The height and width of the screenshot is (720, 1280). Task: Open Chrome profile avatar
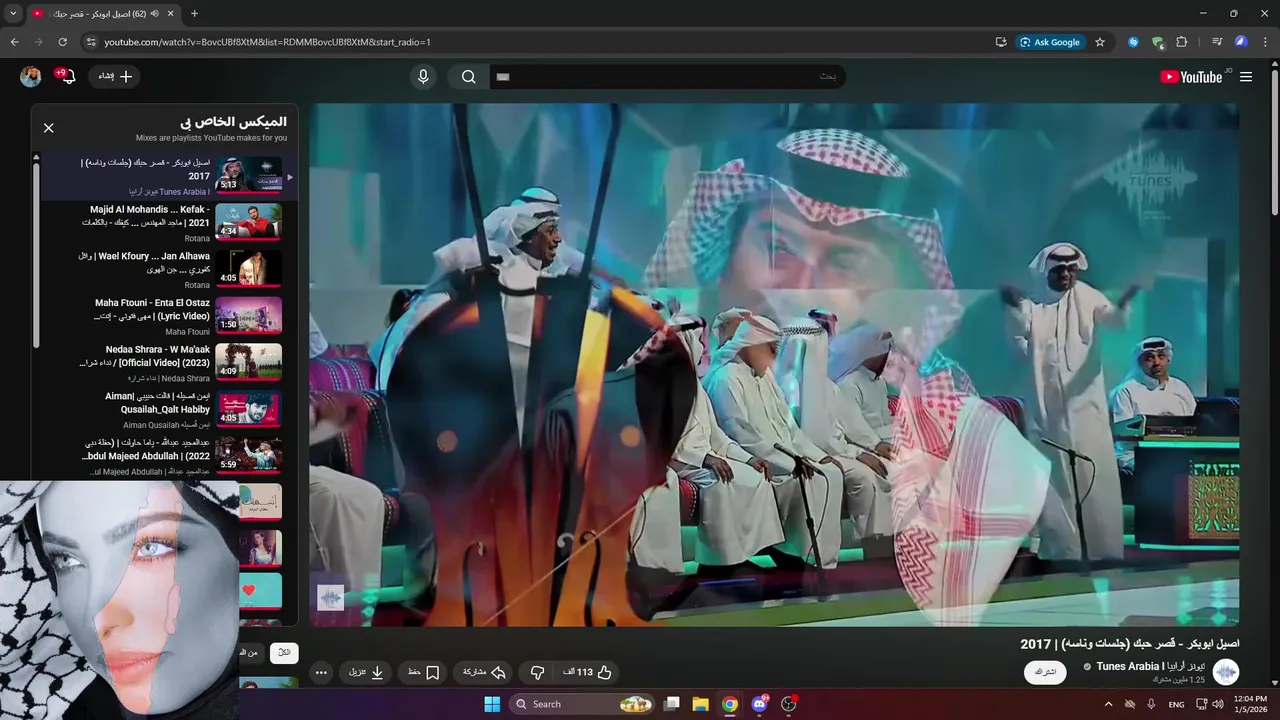click(x=1241, y=42)
